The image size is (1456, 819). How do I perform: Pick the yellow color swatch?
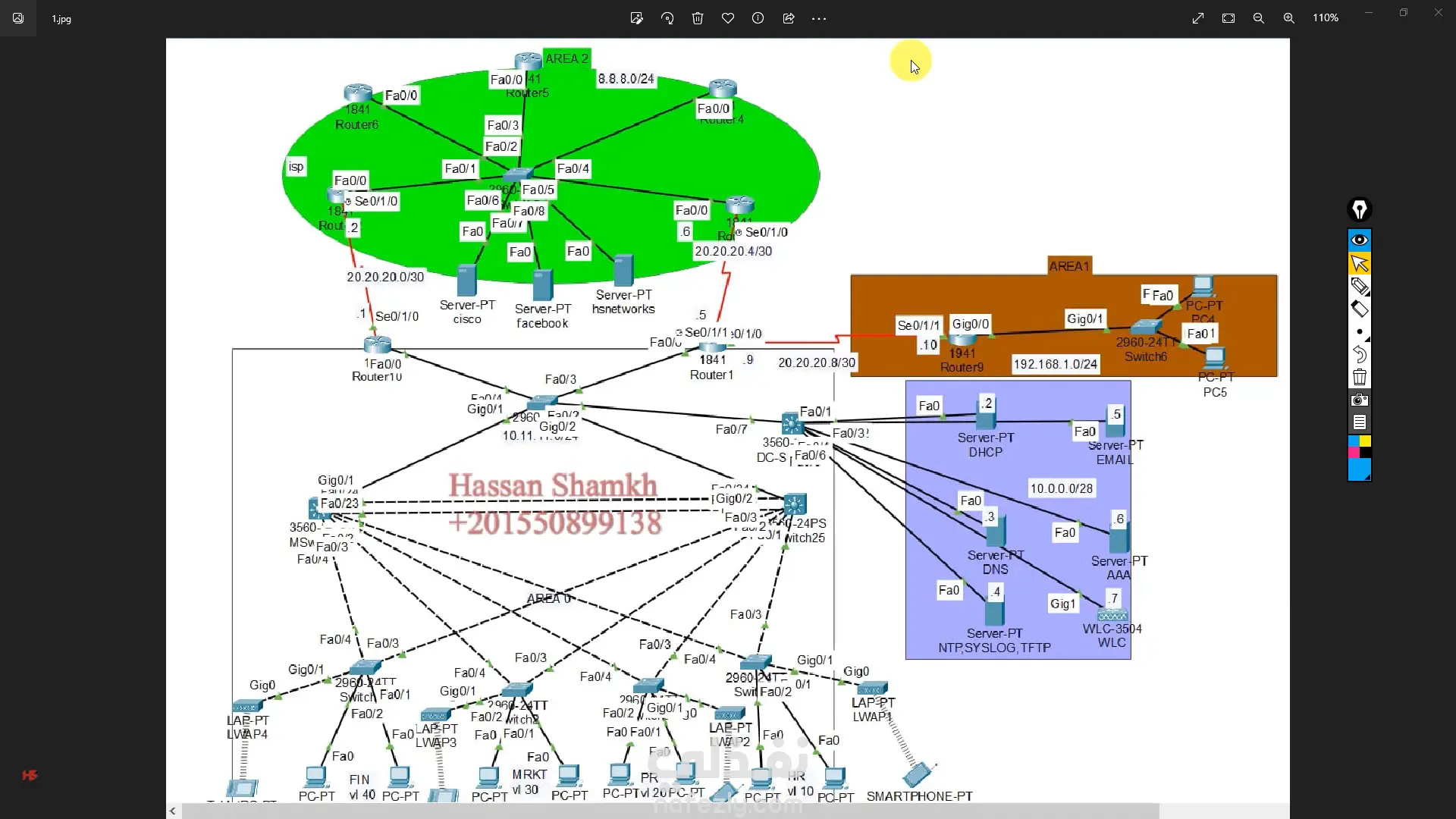(1365, 441)
